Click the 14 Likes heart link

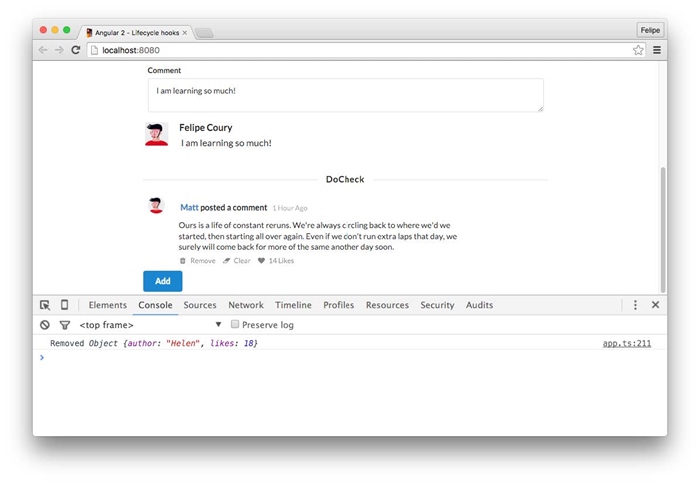(276, 261)
